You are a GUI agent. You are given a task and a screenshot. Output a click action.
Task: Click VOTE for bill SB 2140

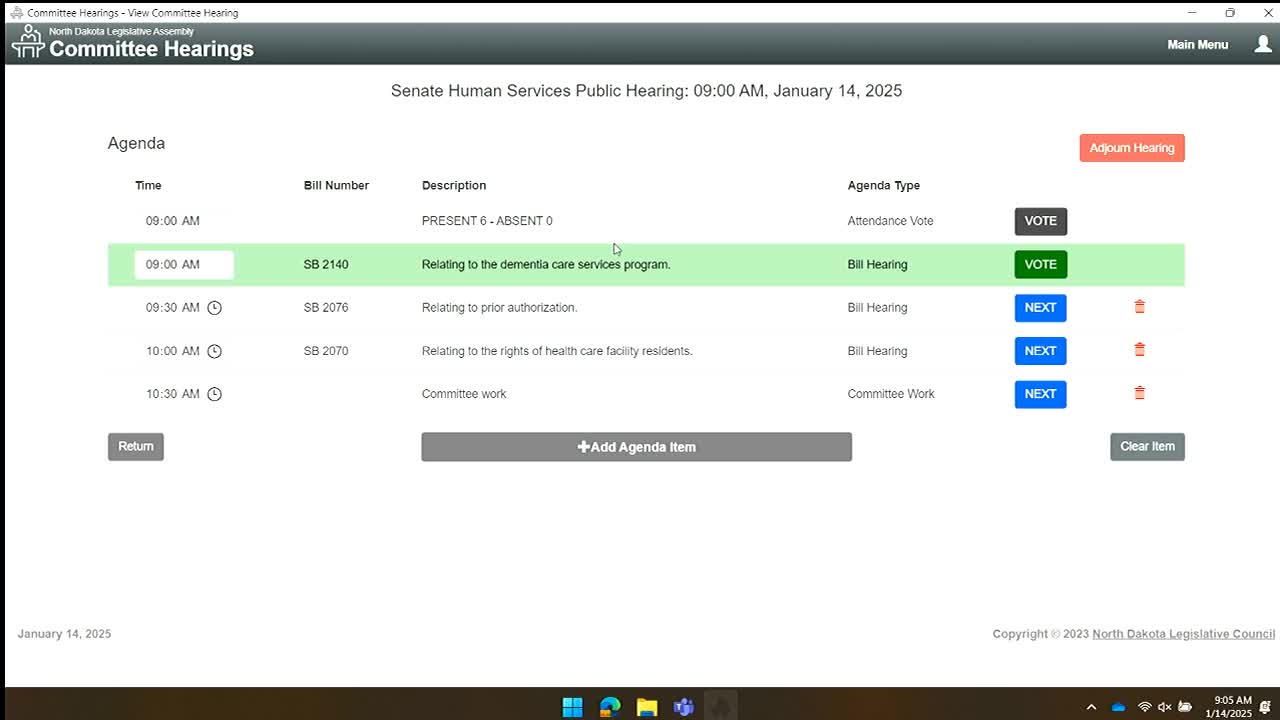pyautogui.click(x=1041, y=264)
